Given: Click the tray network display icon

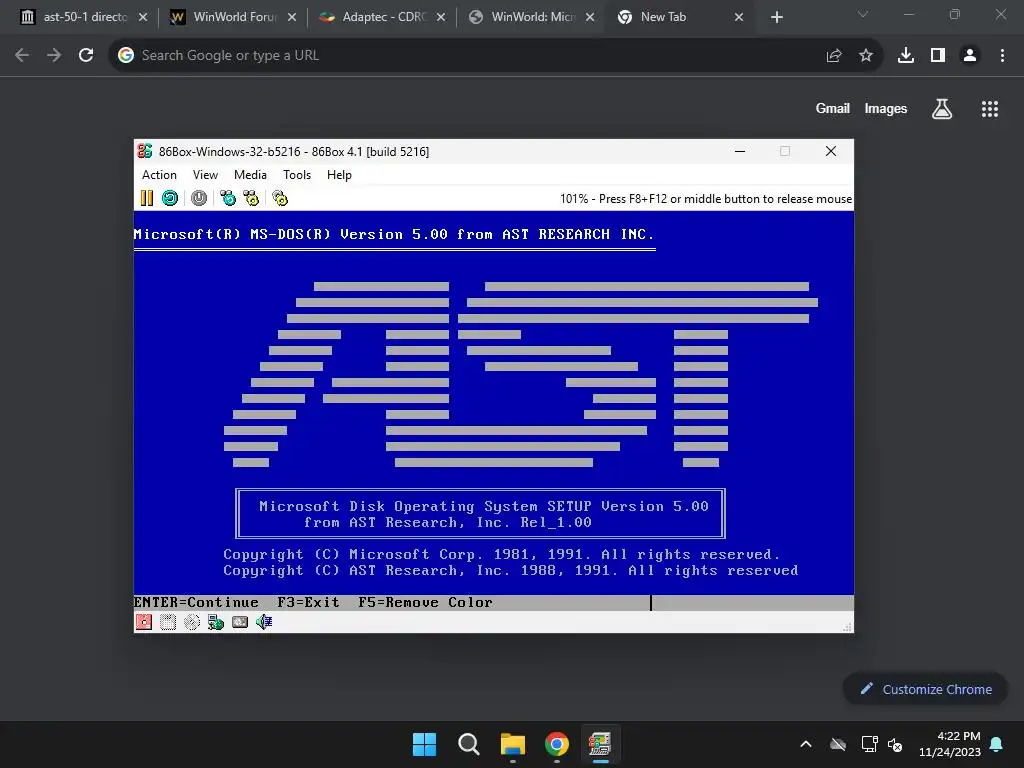Looking at the screenshot, I should click(869, 744).
